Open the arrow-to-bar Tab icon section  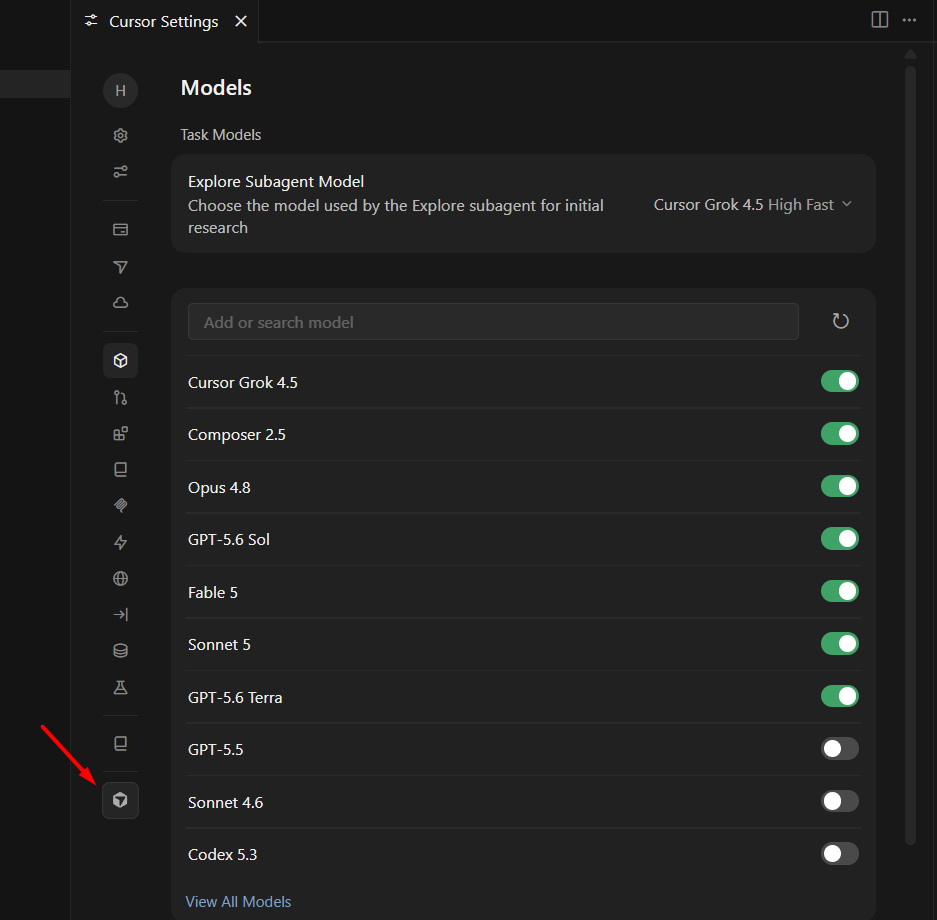[x=120, y=614]
